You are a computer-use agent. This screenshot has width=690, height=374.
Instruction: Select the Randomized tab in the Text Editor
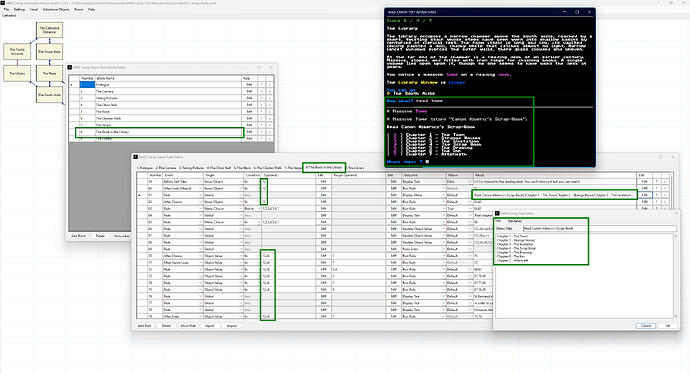pos(515,221)
